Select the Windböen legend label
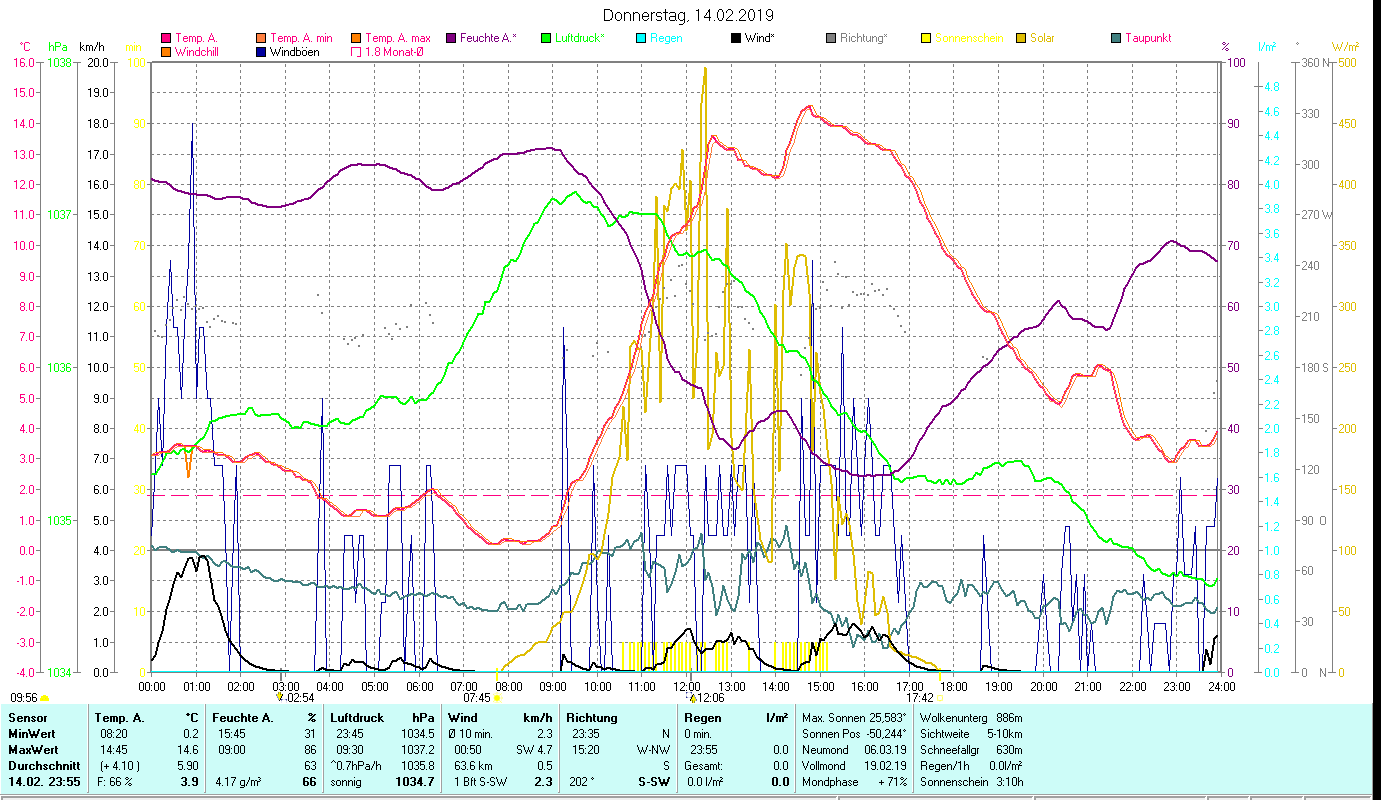 pos(295,51)
